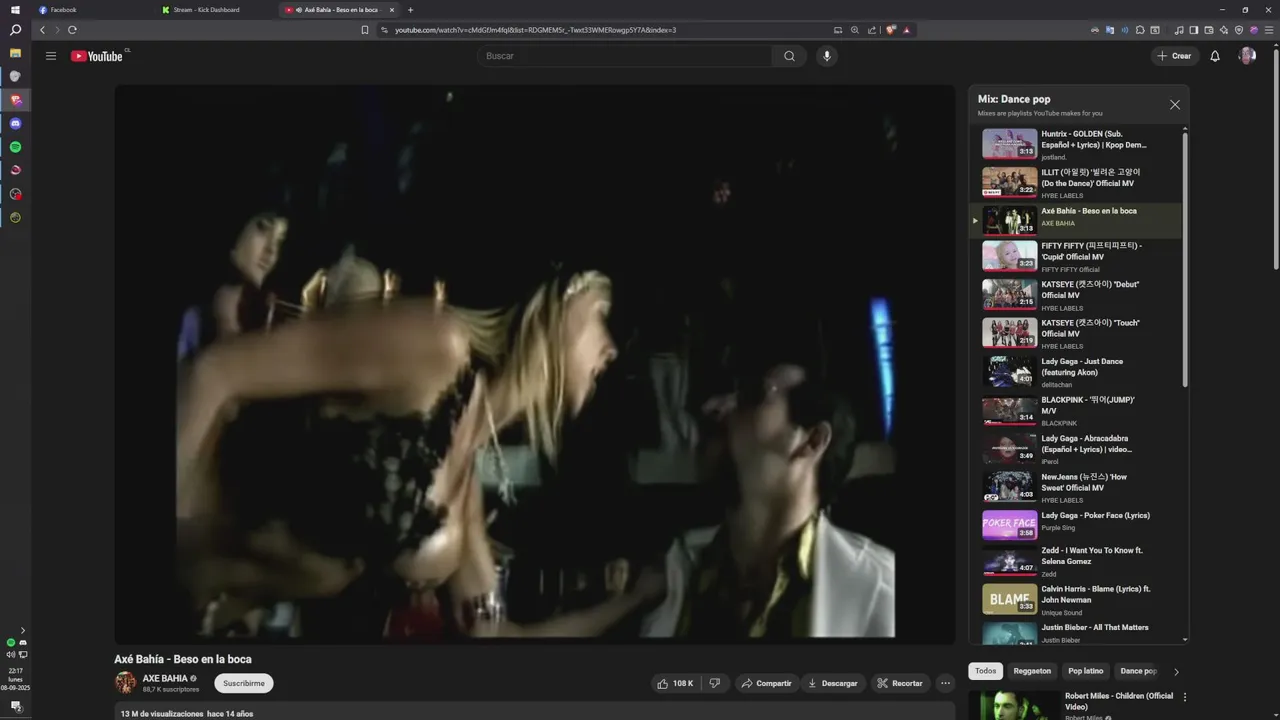Click the Brave Rewards triangle icon
1280x720 pixels.
tap(907, 30)
